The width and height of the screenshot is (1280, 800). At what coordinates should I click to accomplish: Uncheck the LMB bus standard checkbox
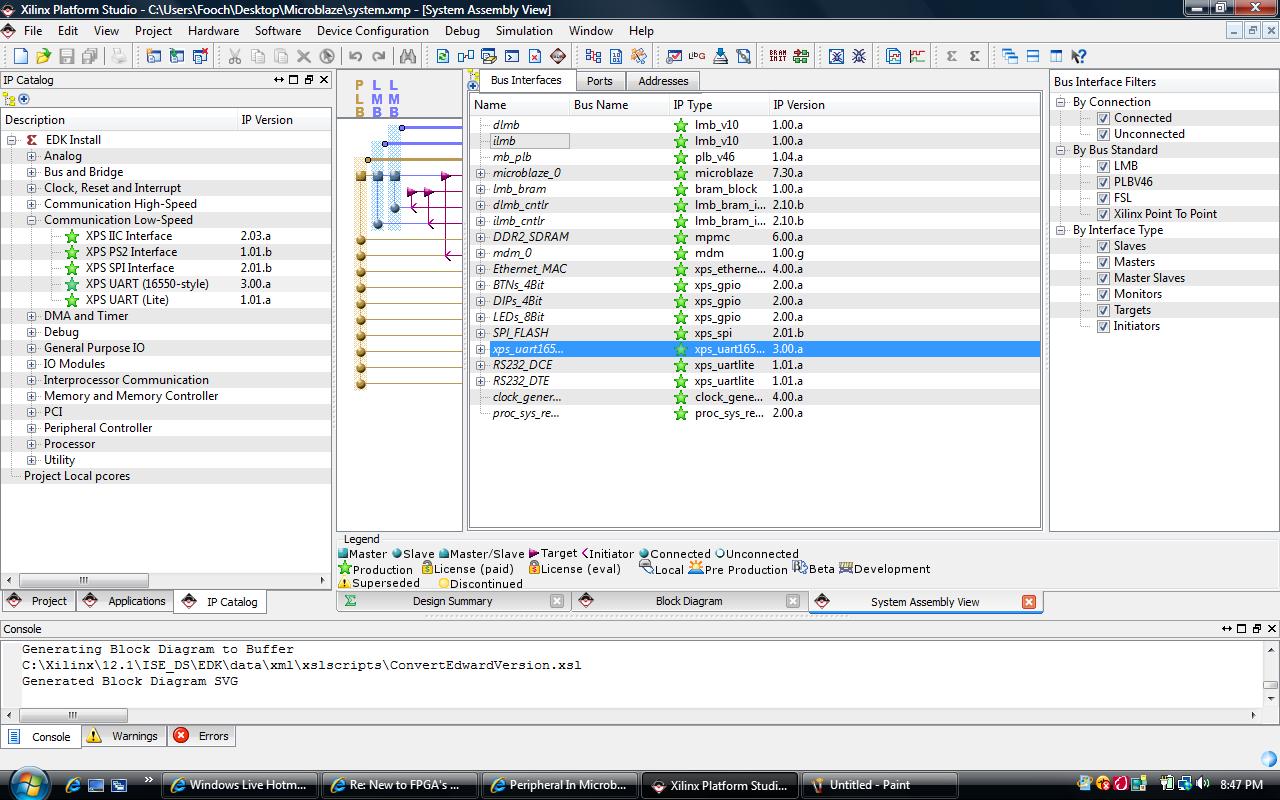click(x=1103, y=166)
